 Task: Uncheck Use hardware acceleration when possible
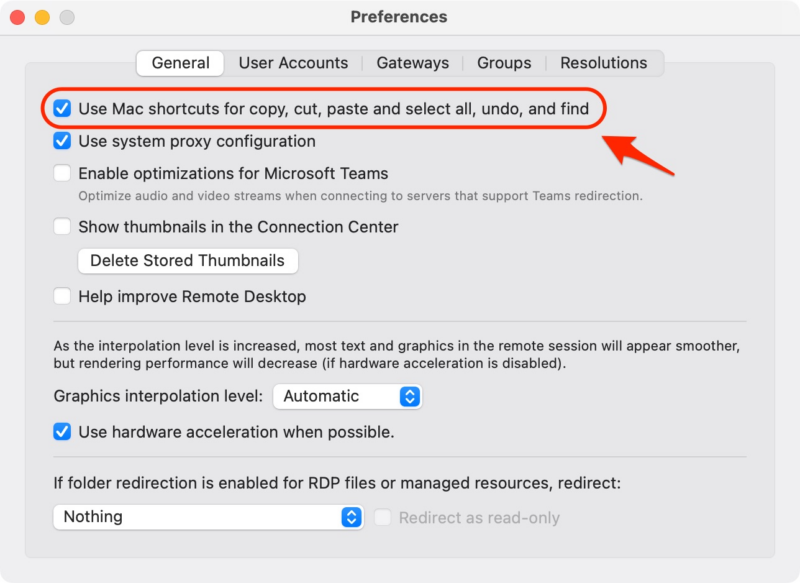click(62, 432)
